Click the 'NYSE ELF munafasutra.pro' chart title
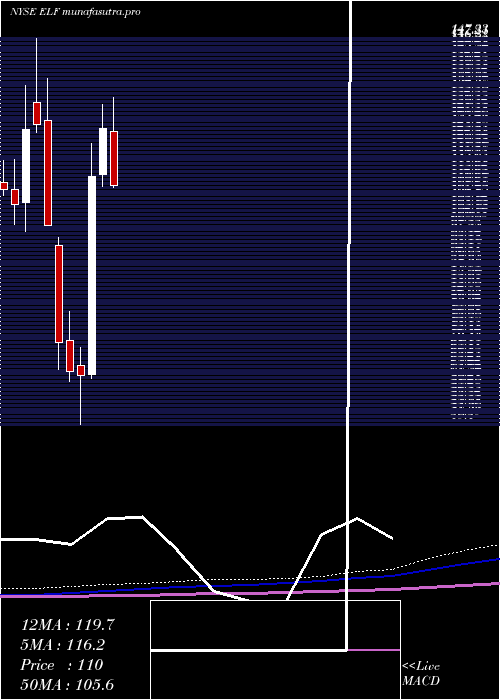The image size is (500, 700). point(75,12)
